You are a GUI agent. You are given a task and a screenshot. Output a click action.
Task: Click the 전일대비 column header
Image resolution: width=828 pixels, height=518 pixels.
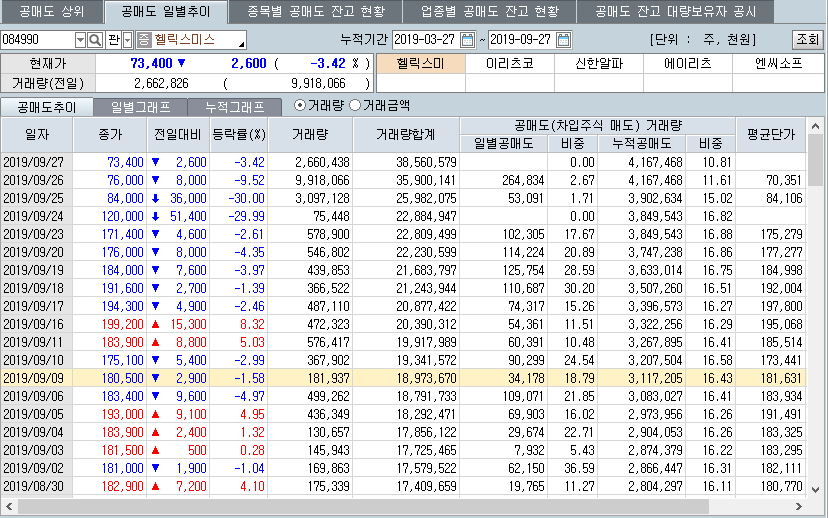coord(178,135)
